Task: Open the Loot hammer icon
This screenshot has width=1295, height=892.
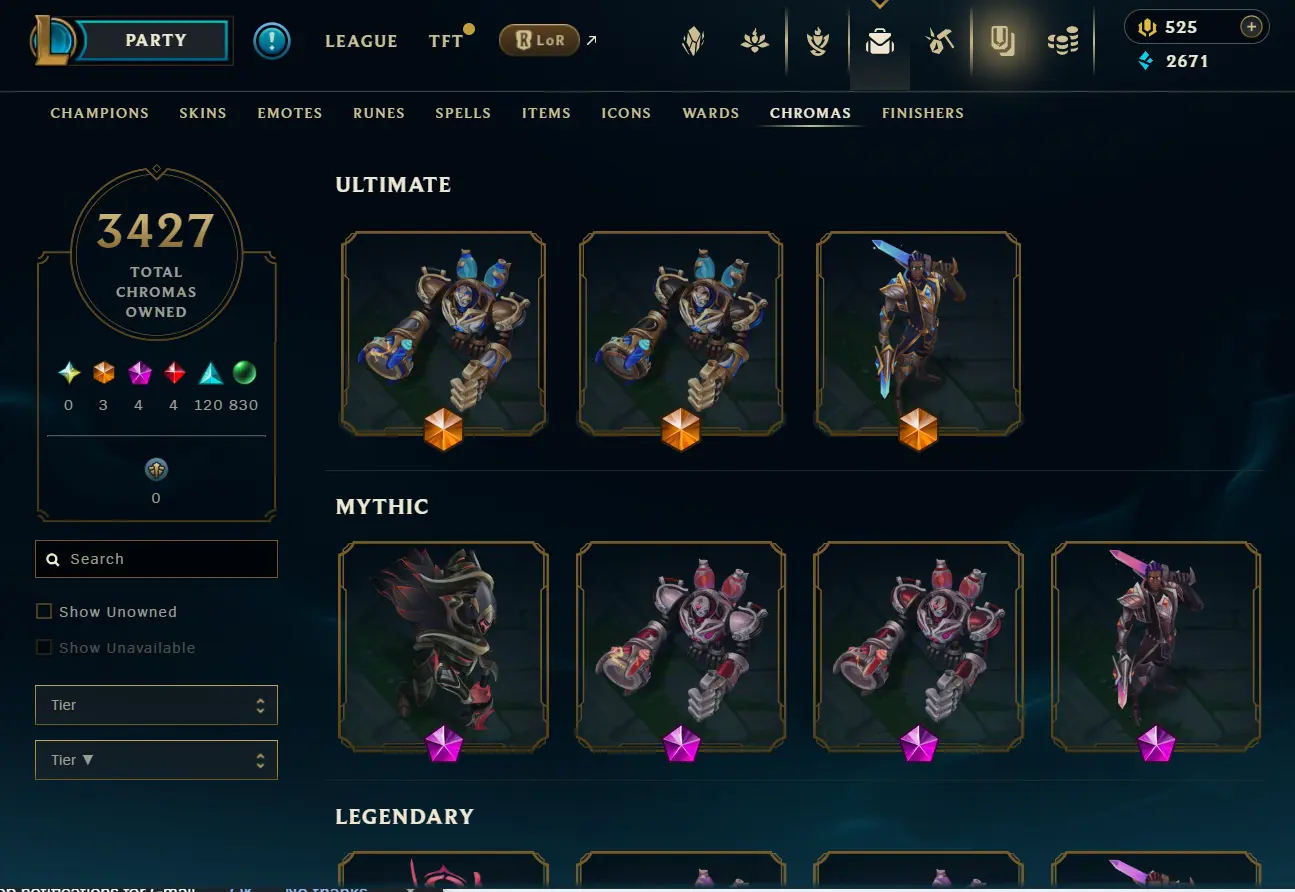Action: pos(940,41)
